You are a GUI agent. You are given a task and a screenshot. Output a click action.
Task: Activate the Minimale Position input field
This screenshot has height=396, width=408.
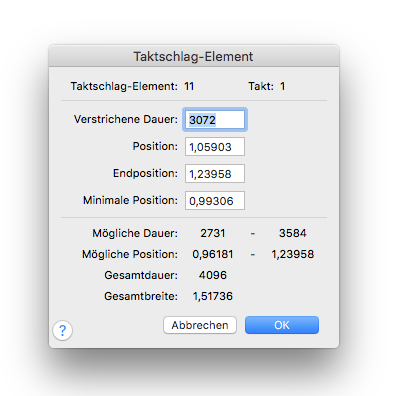[x=215, y=200]
